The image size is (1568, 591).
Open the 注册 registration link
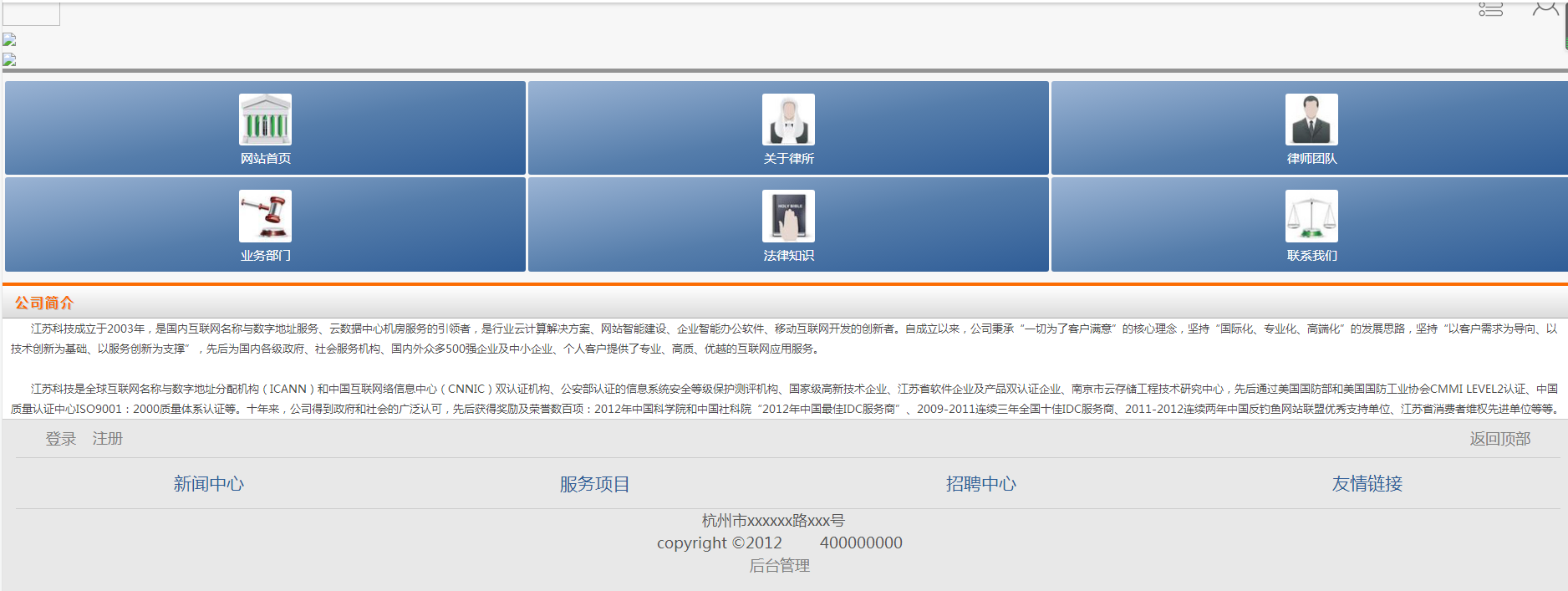tap(107, 439)
